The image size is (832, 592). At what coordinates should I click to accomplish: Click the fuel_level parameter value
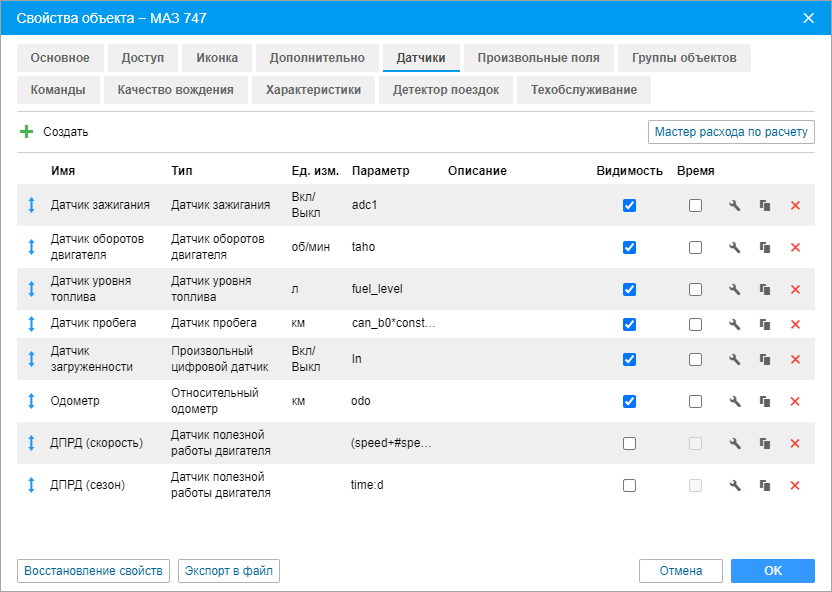[x=377, y=289]
